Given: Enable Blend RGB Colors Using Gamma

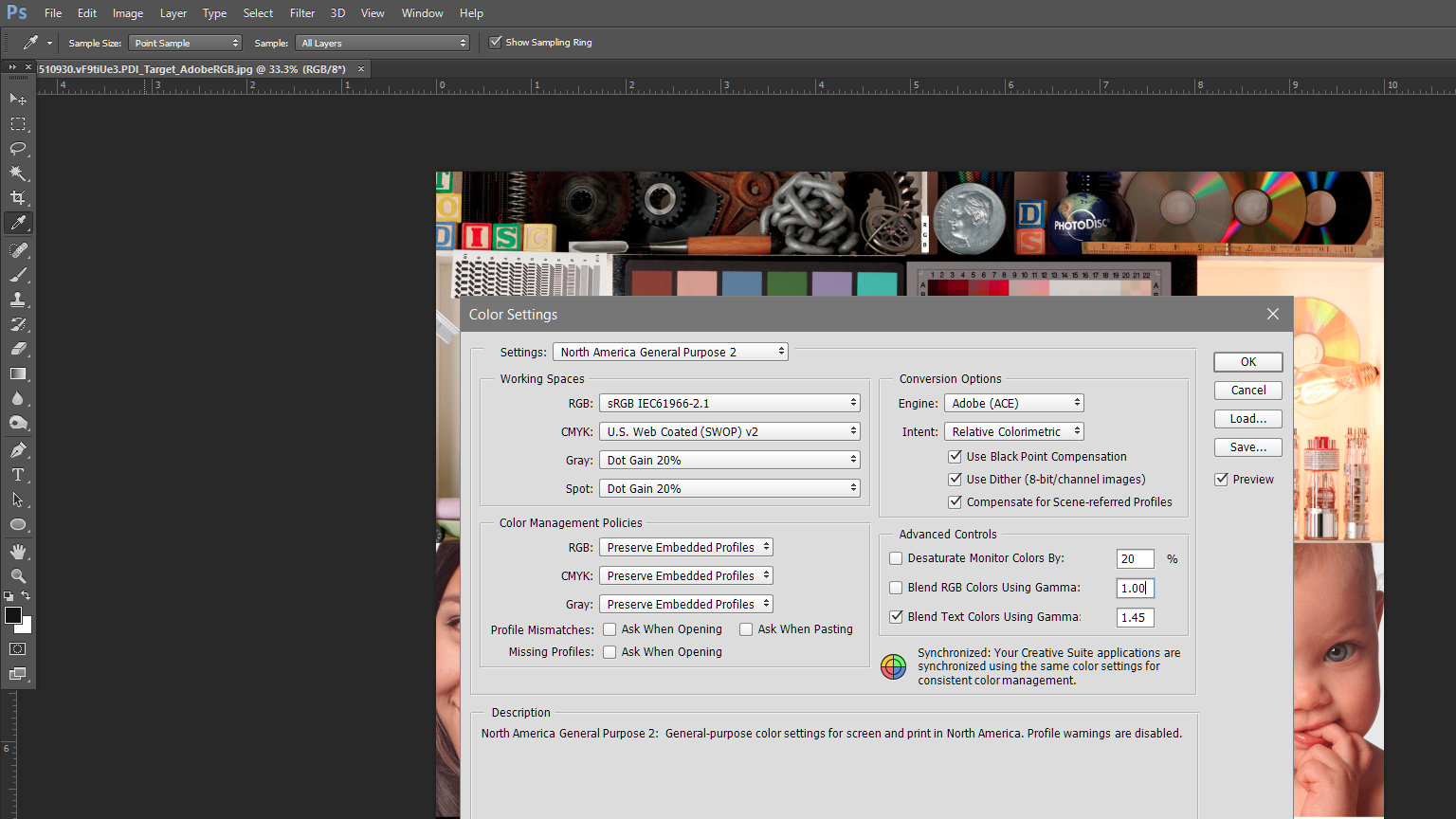Looking at the screenshot, I should pyautogui.click(x=896, y=588).
